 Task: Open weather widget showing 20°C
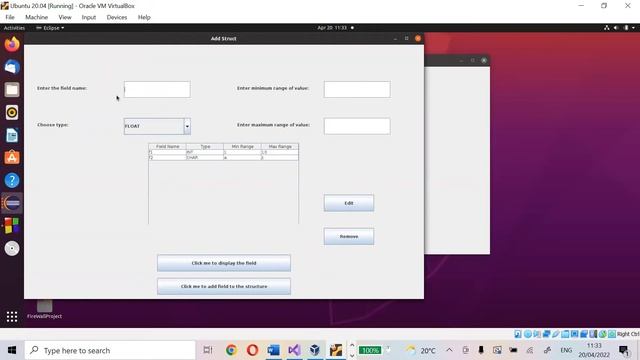[x=421, y=350]
